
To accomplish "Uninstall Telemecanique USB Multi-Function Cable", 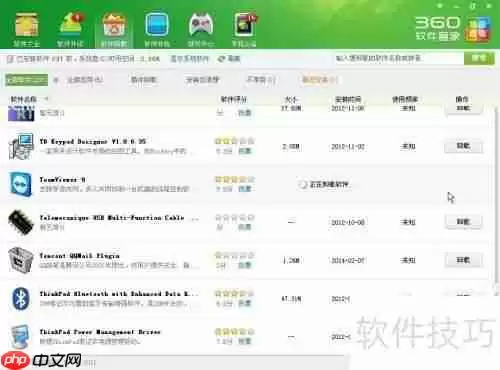I will tap(463, 222).
